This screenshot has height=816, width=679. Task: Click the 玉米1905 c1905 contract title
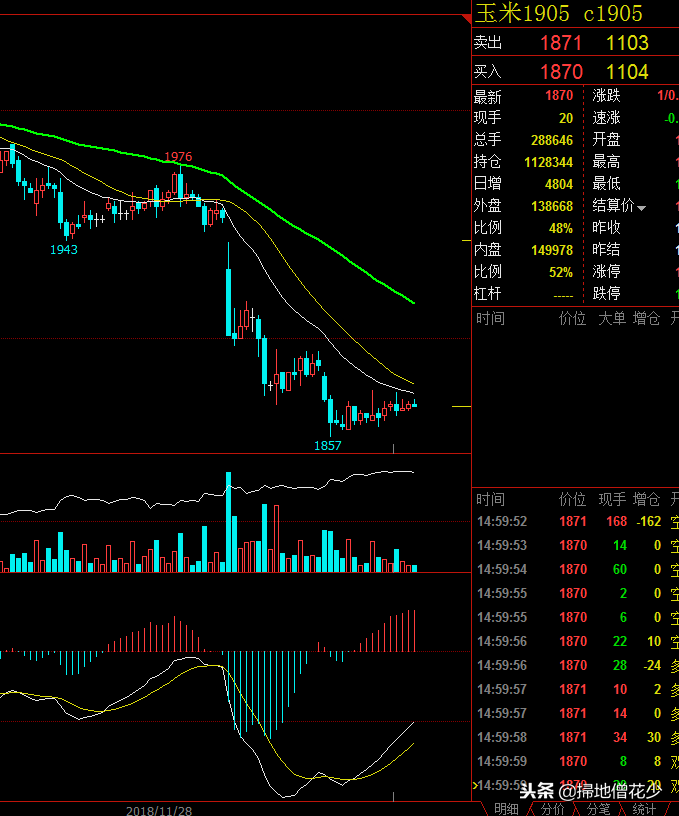coord(559,13)
